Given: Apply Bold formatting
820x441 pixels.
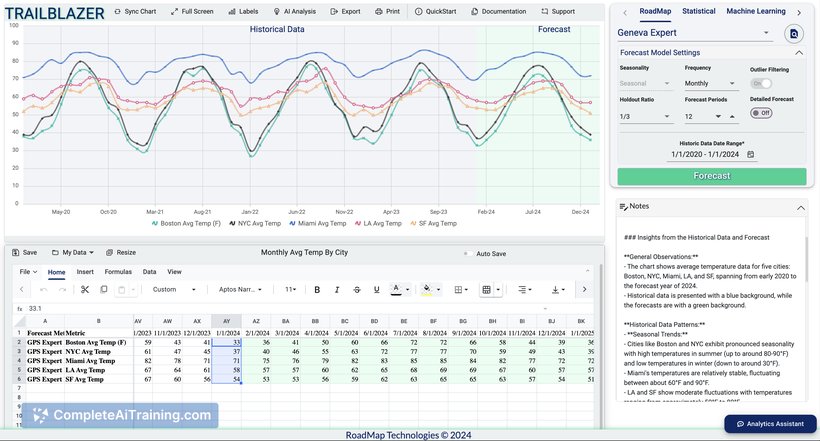Looking at the screenshot, I should click(317, 289).
